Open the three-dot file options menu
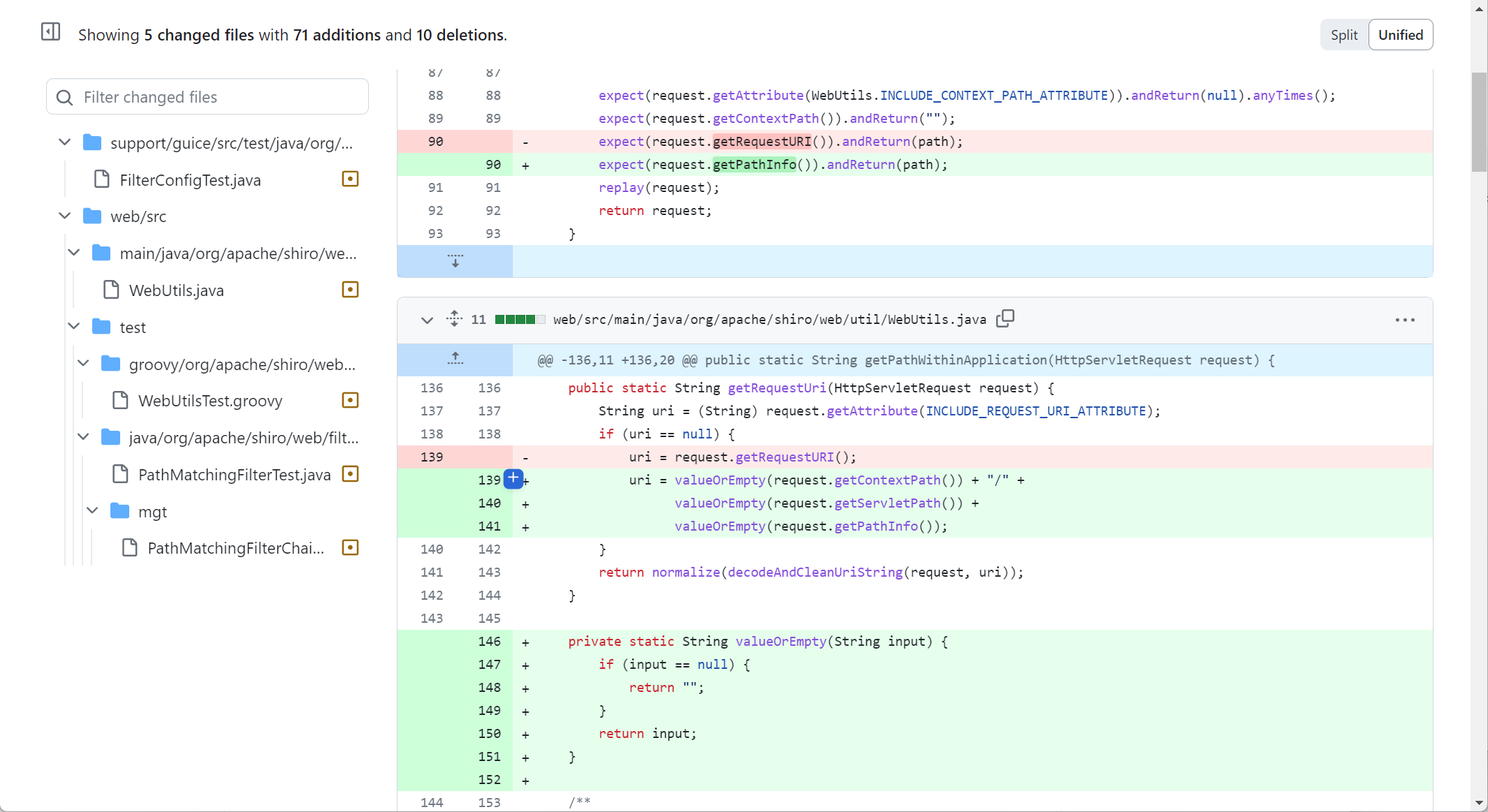 1404,320
